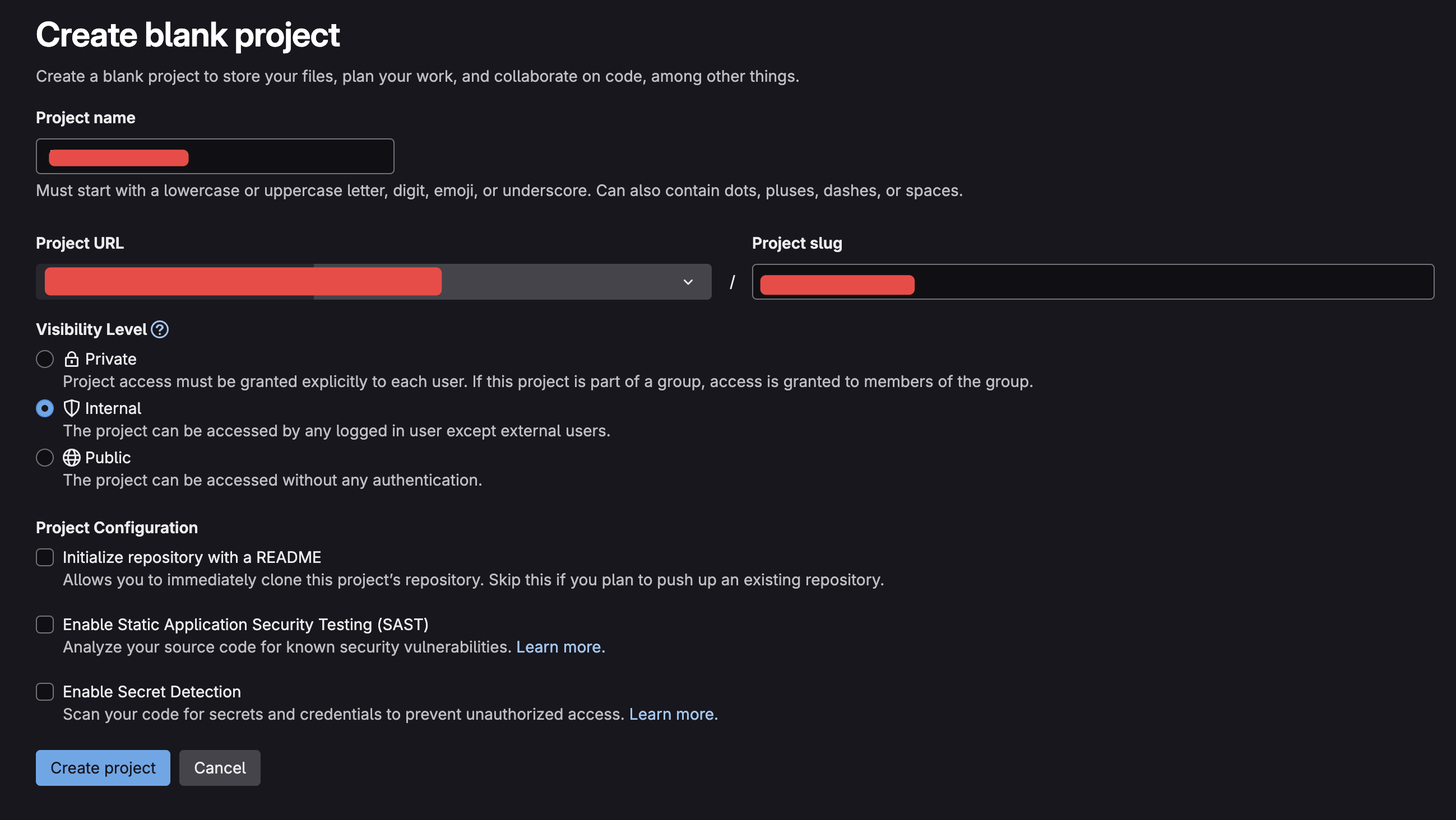Tick the Enable SAST checkbox
This screenshot has width=1456, height=820.
pos(45,625)
